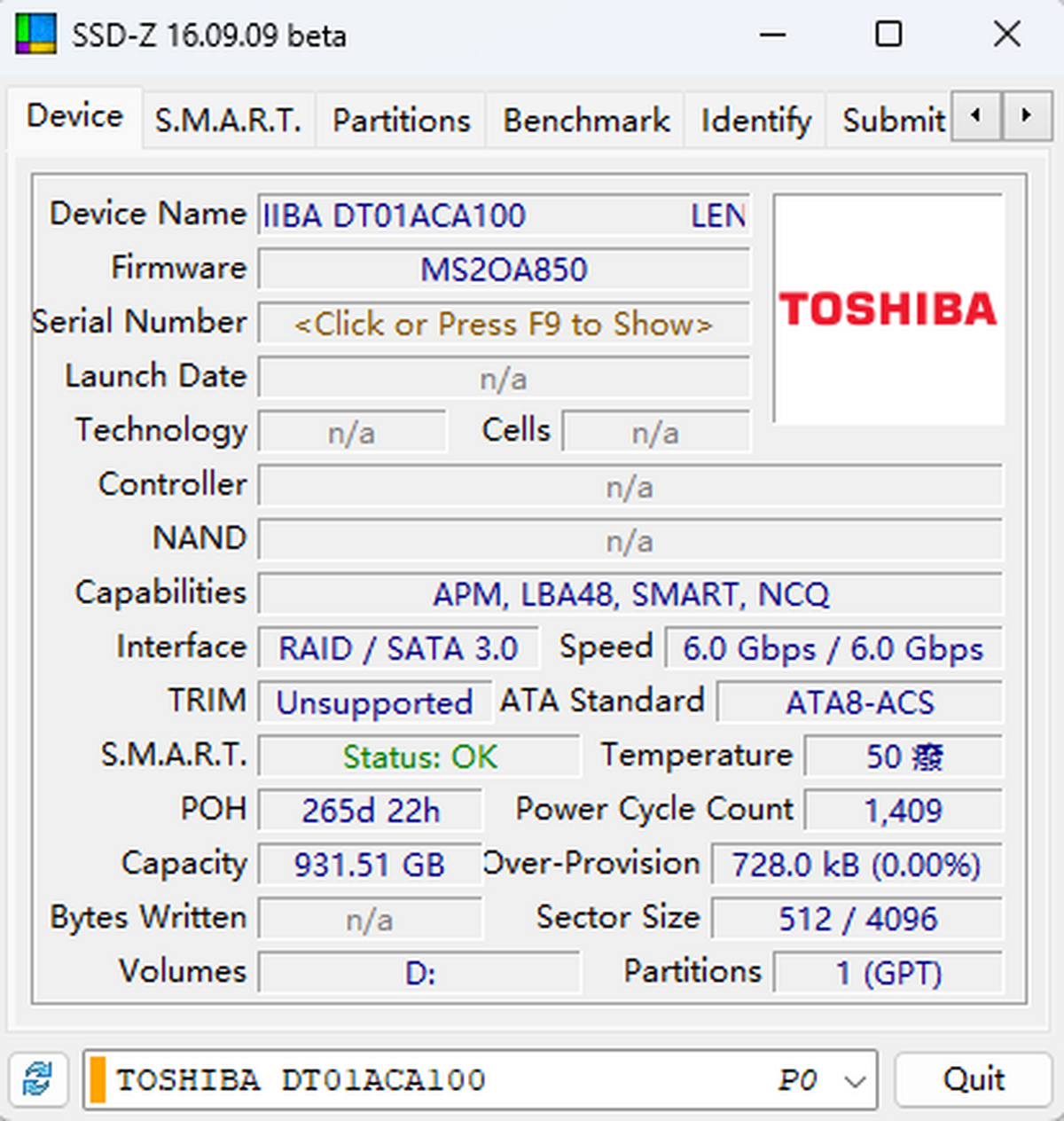This screenshot has height=1121, width=1064.
Task: Click the refresh drives icon
Action: 39,1079
